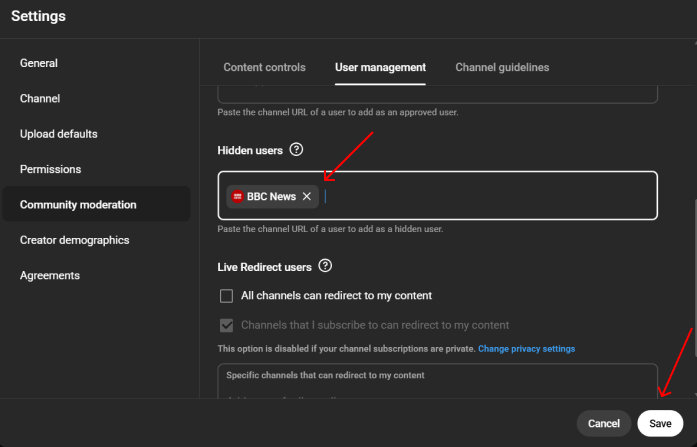This screenshot has width=697, height=447.
Task: Click the BBC News chip label
Action: 271,196
